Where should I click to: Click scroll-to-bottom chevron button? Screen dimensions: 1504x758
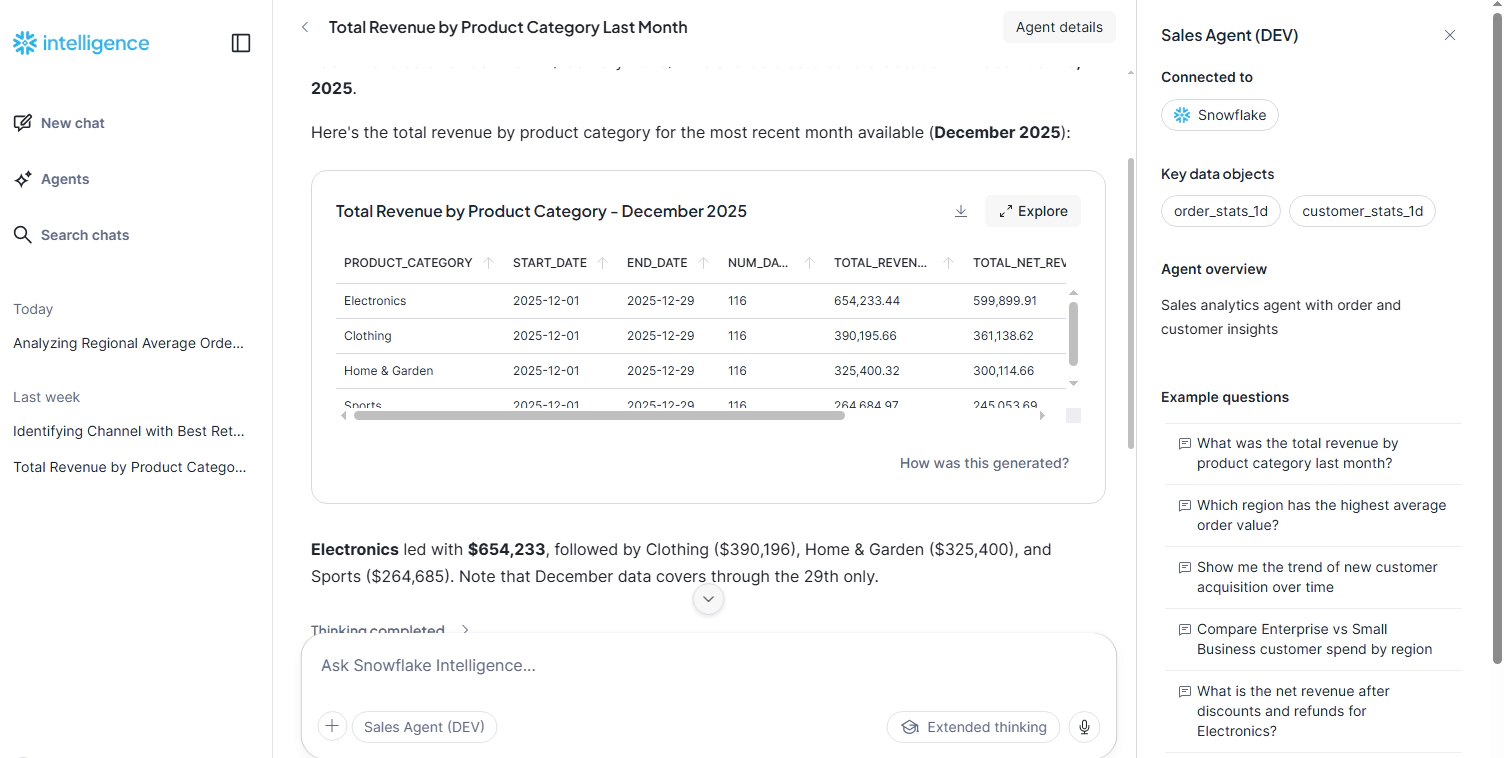coord(708,599)
